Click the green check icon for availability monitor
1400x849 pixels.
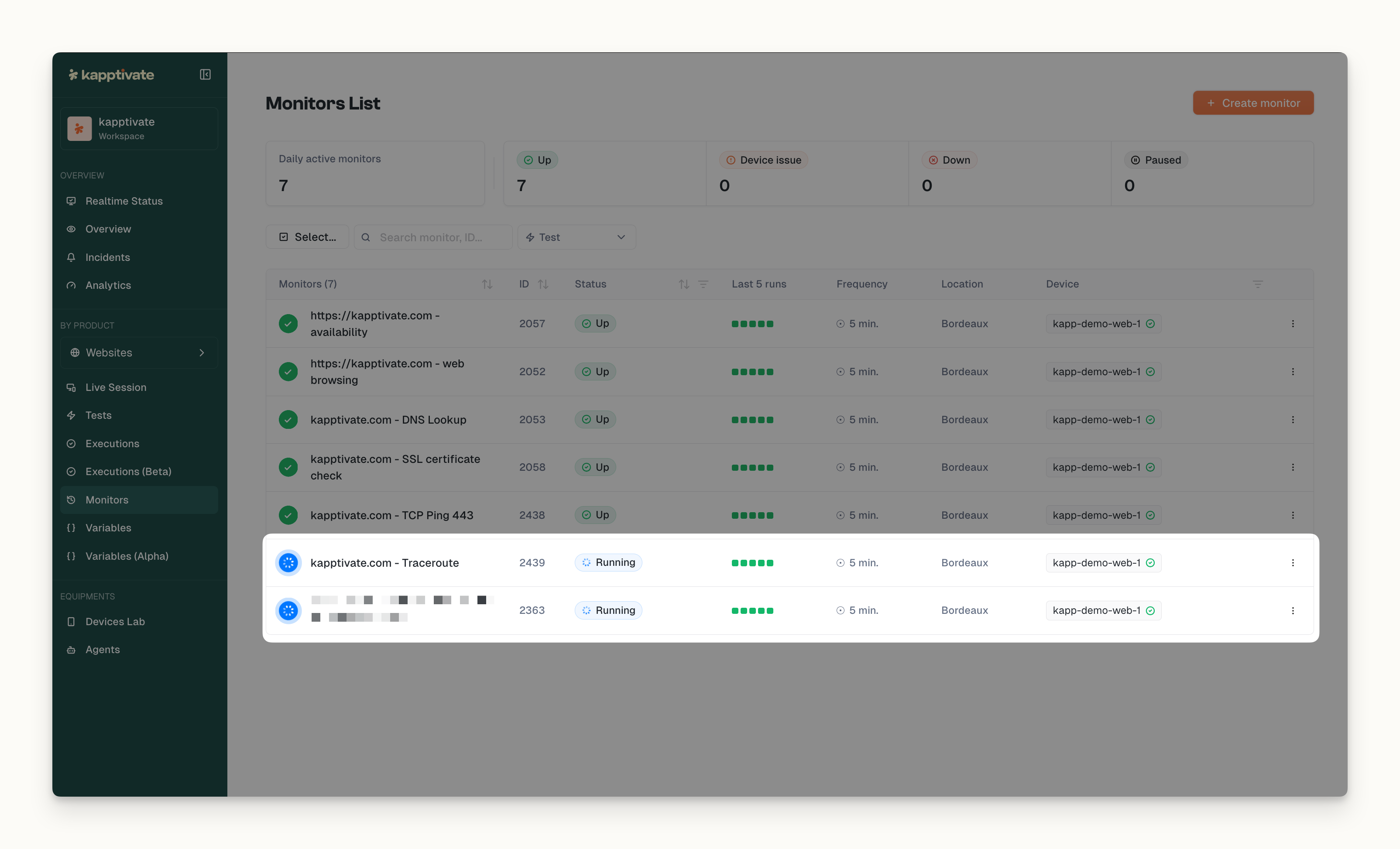[288, 324]
